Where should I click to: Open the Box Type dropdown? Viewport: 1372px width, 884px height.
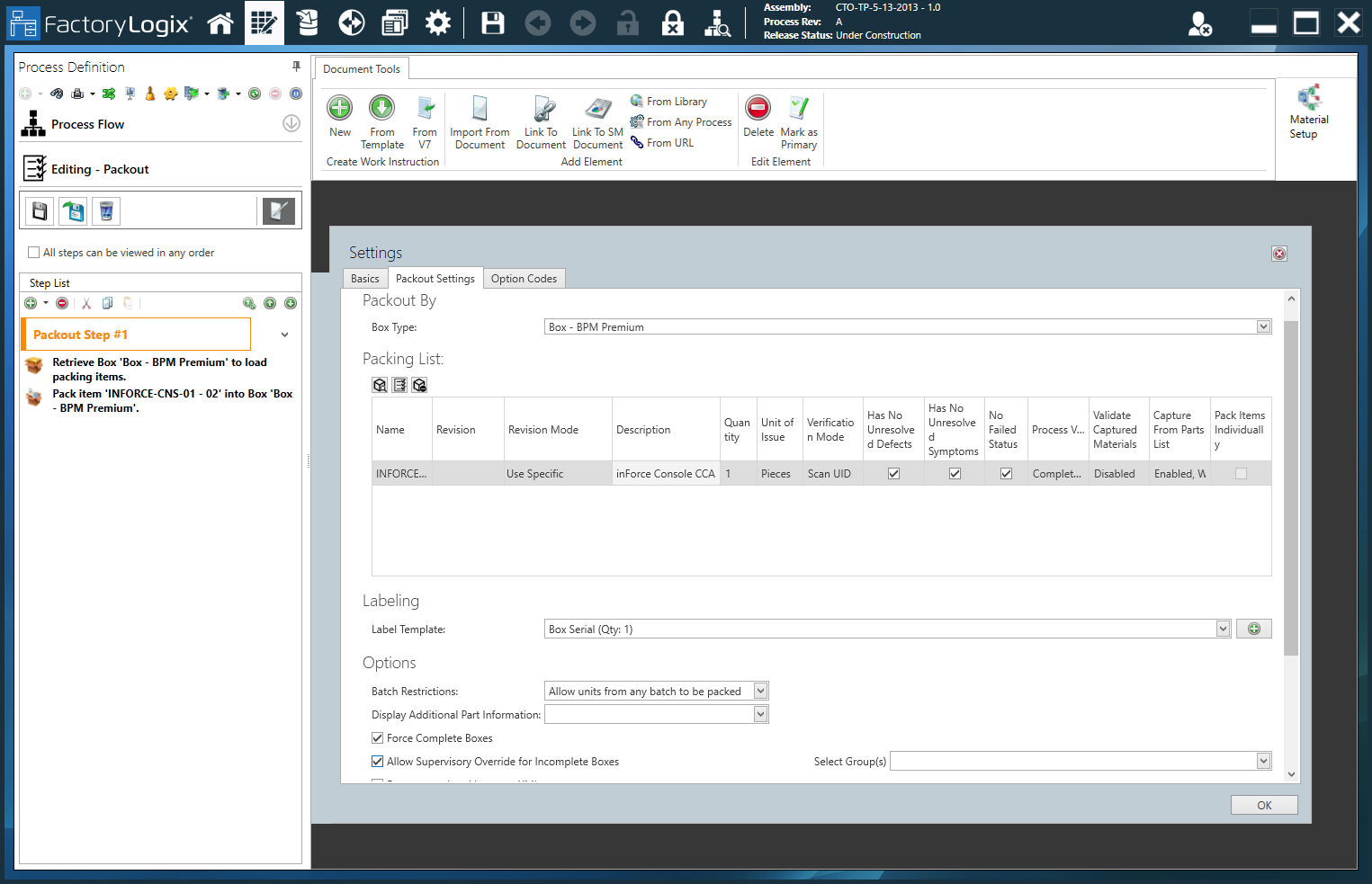pos(1263,326)
